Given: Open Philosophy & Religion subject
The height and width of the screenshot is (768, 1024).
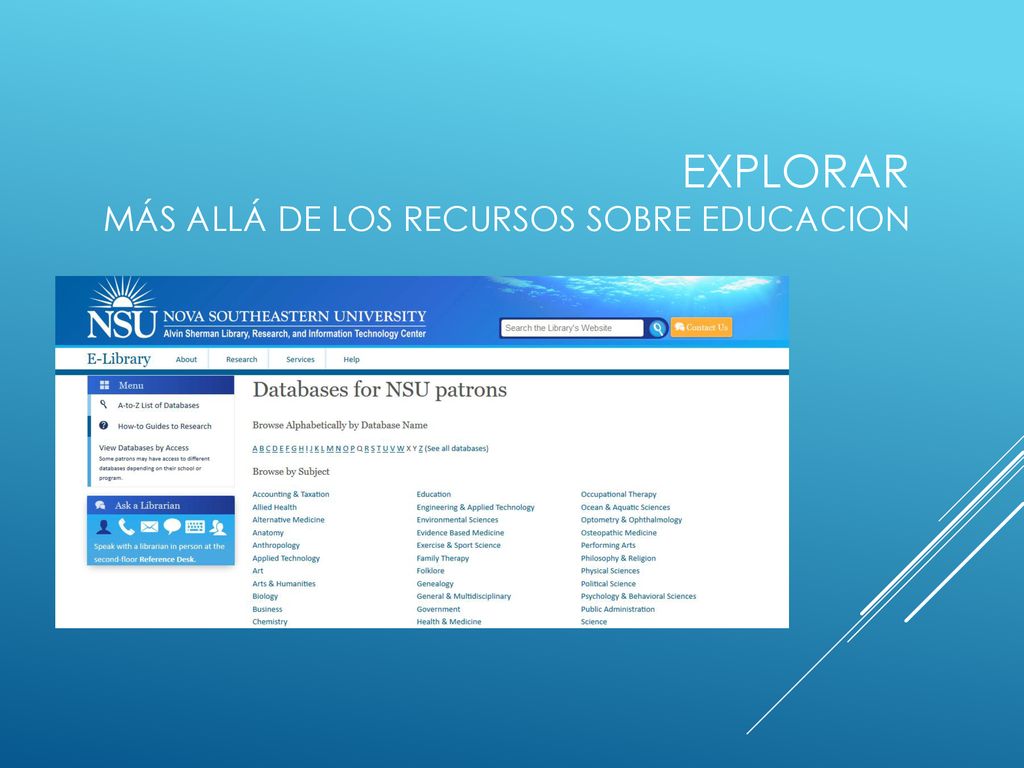Looking at the screenshot, I should 618,558.
